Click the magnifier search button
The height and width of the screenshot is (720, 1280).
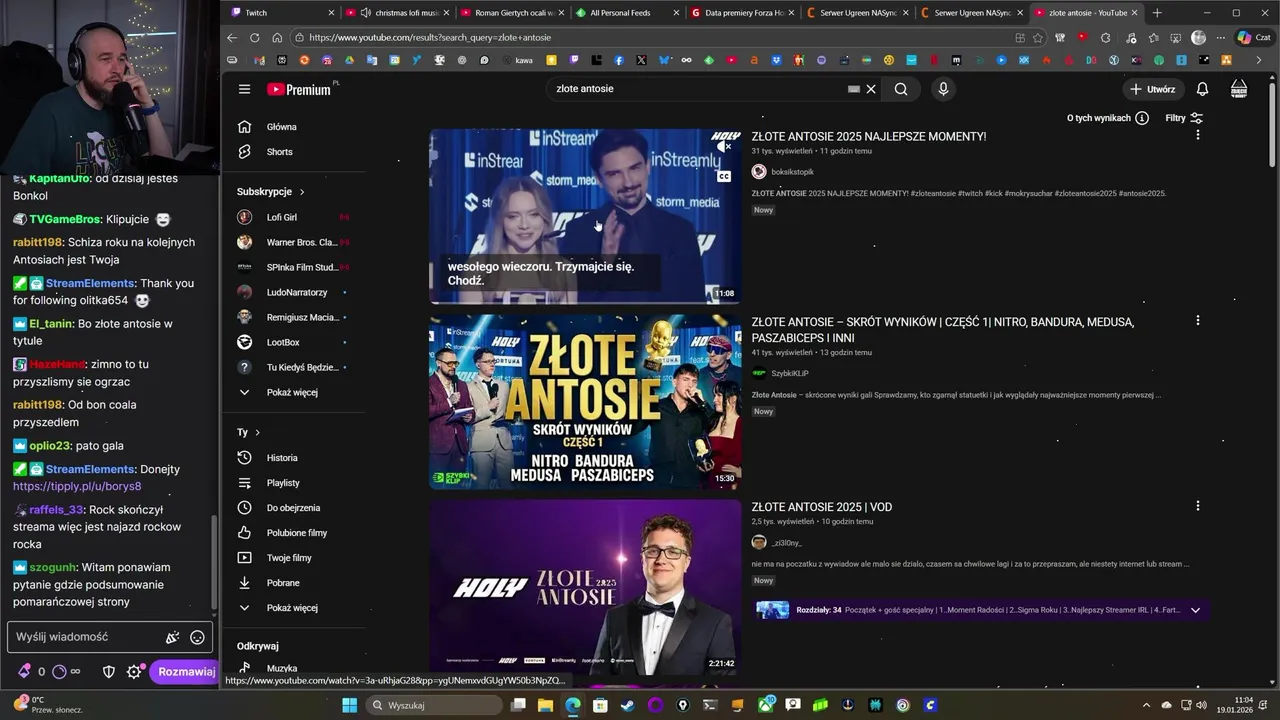(901, 89)
